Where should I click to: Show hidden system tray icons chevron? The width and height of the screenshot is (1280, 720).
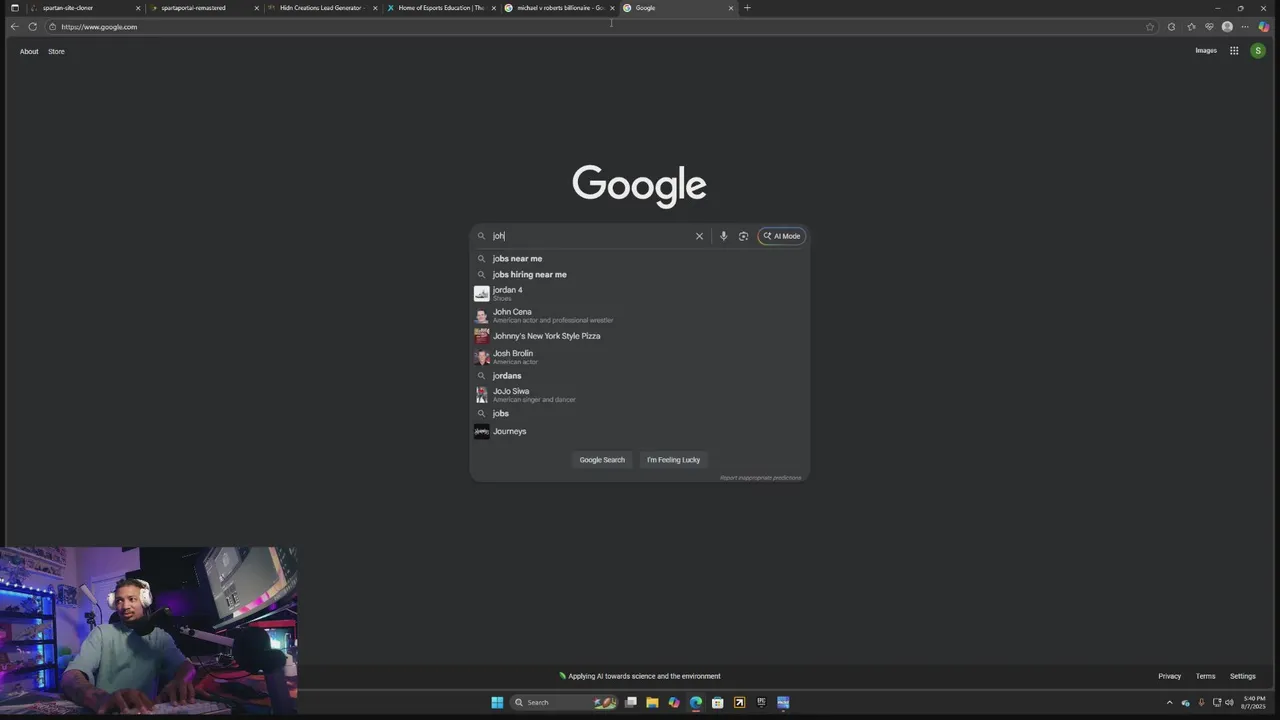1169,702
